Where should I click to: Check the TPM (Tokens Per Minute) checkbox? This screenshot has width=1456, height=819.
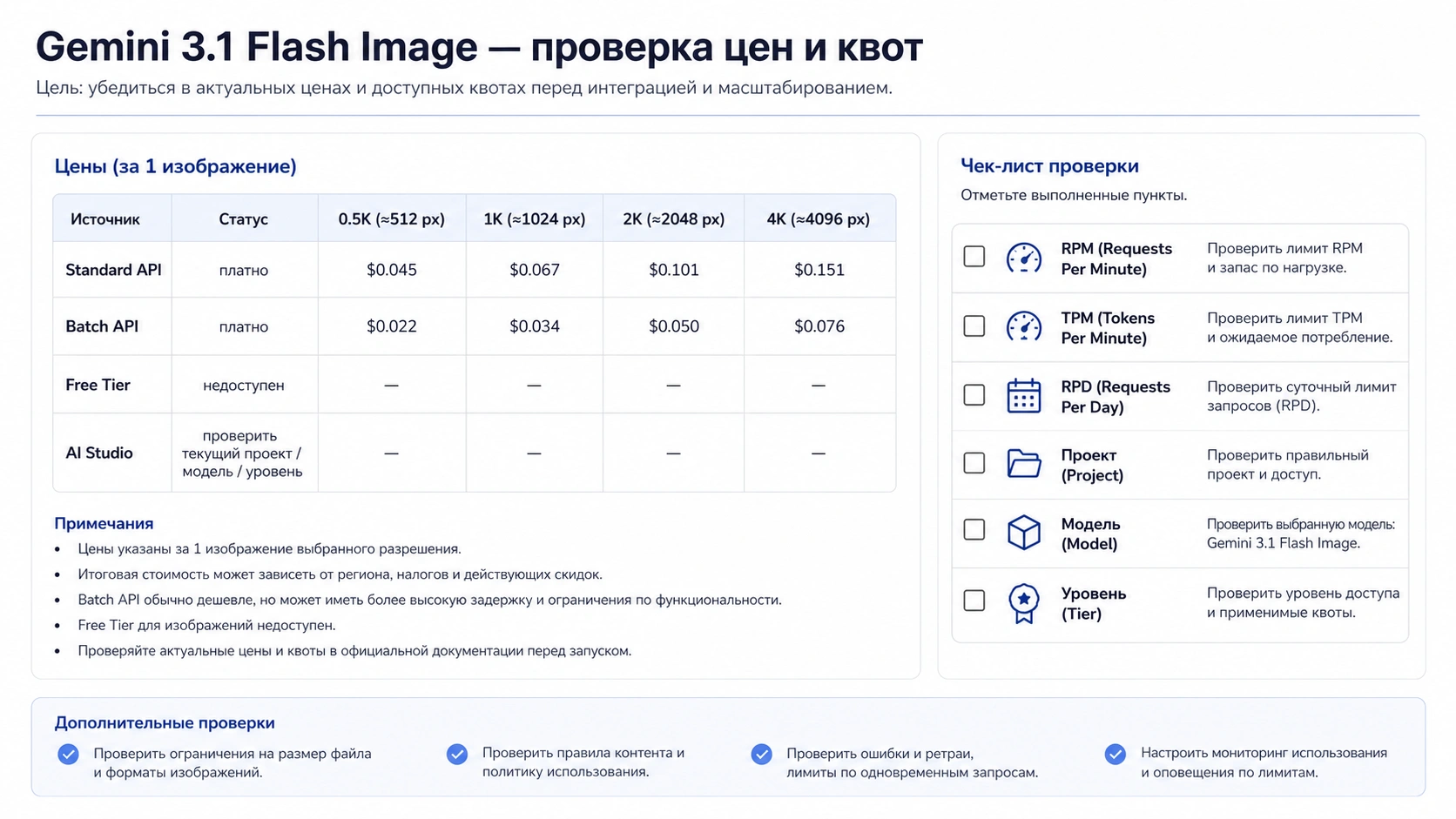[974, 326]
